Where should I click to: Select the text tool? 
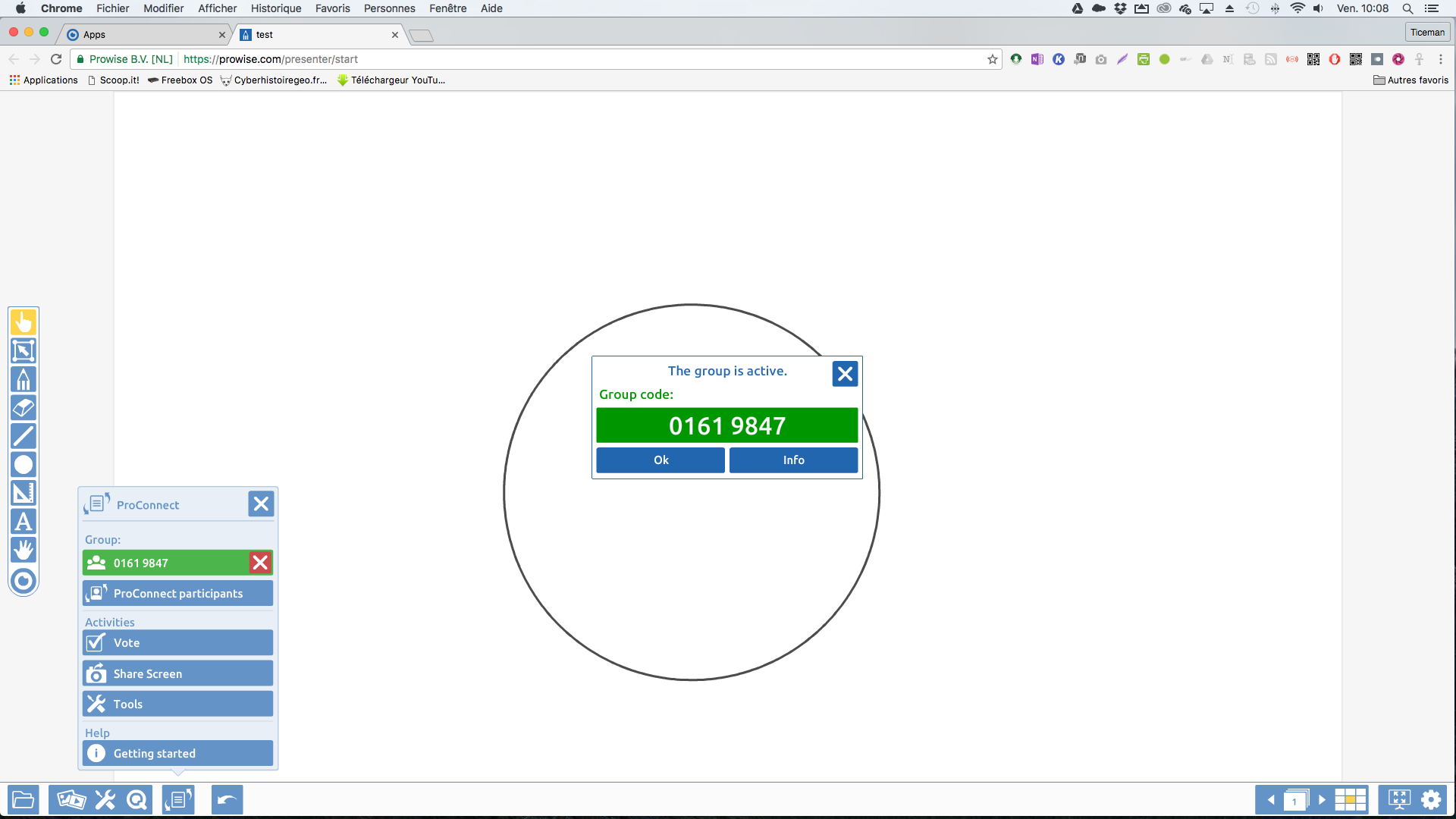24,522
